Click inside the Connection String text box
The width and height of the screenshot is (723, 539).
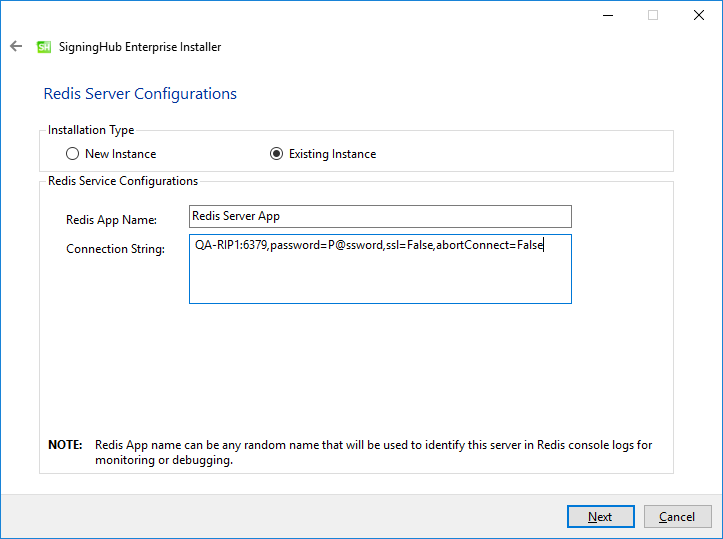tap(380, 269)
